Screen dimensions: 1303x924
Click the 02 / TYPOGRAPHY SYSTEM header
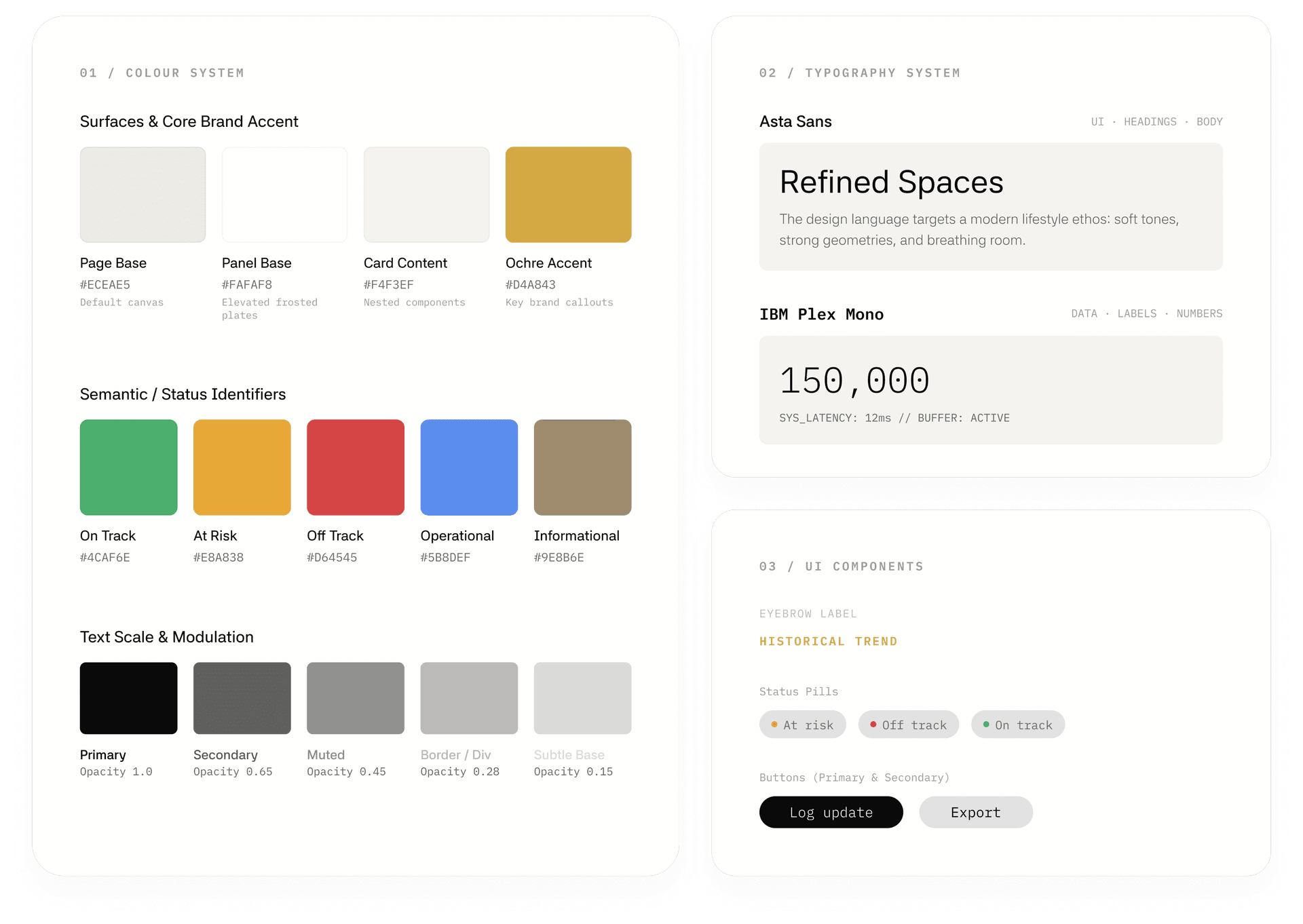point(860,73)
